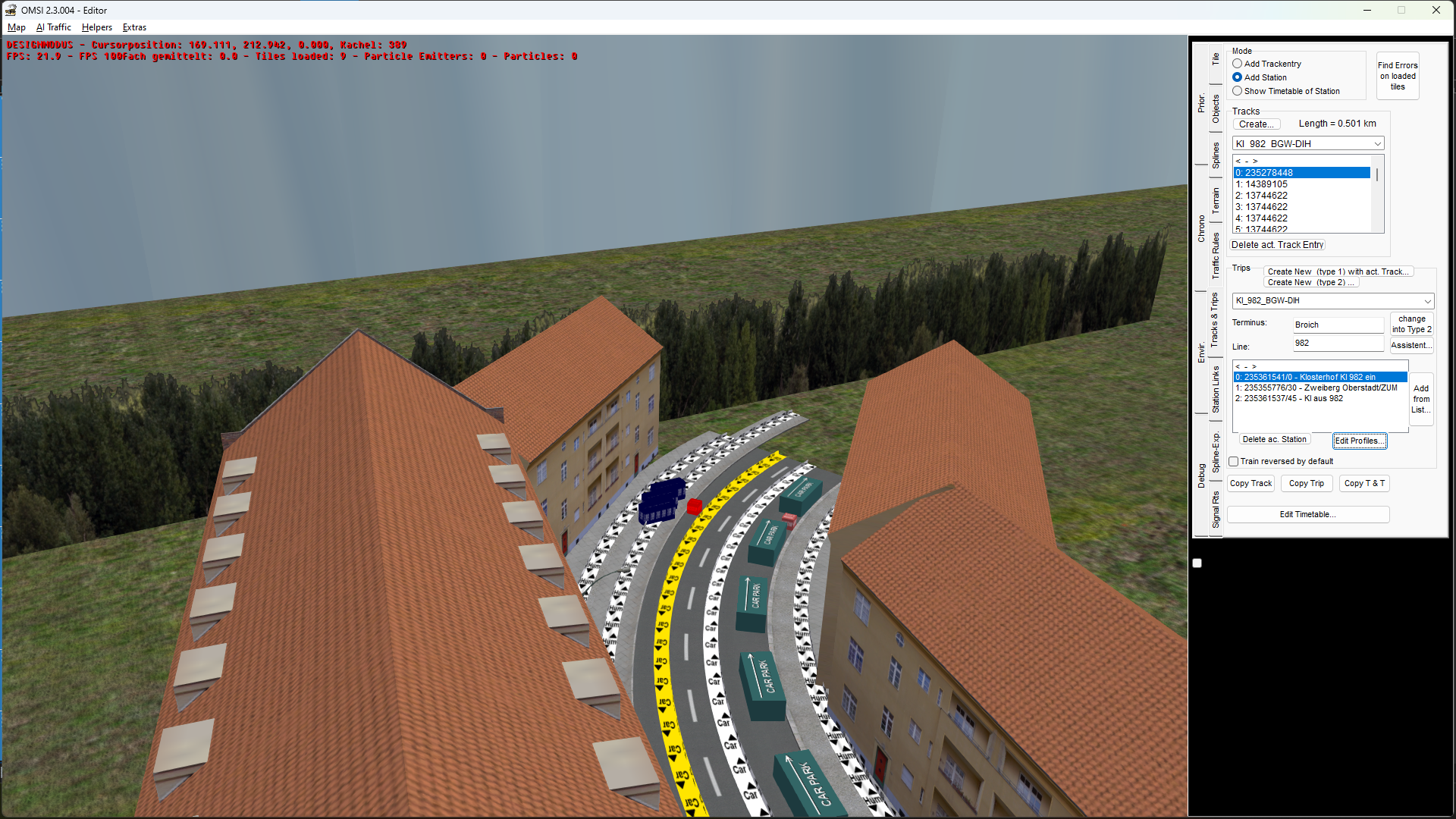
Task: Switch to the Terrain vertical tab
Action: point(1216,200)
